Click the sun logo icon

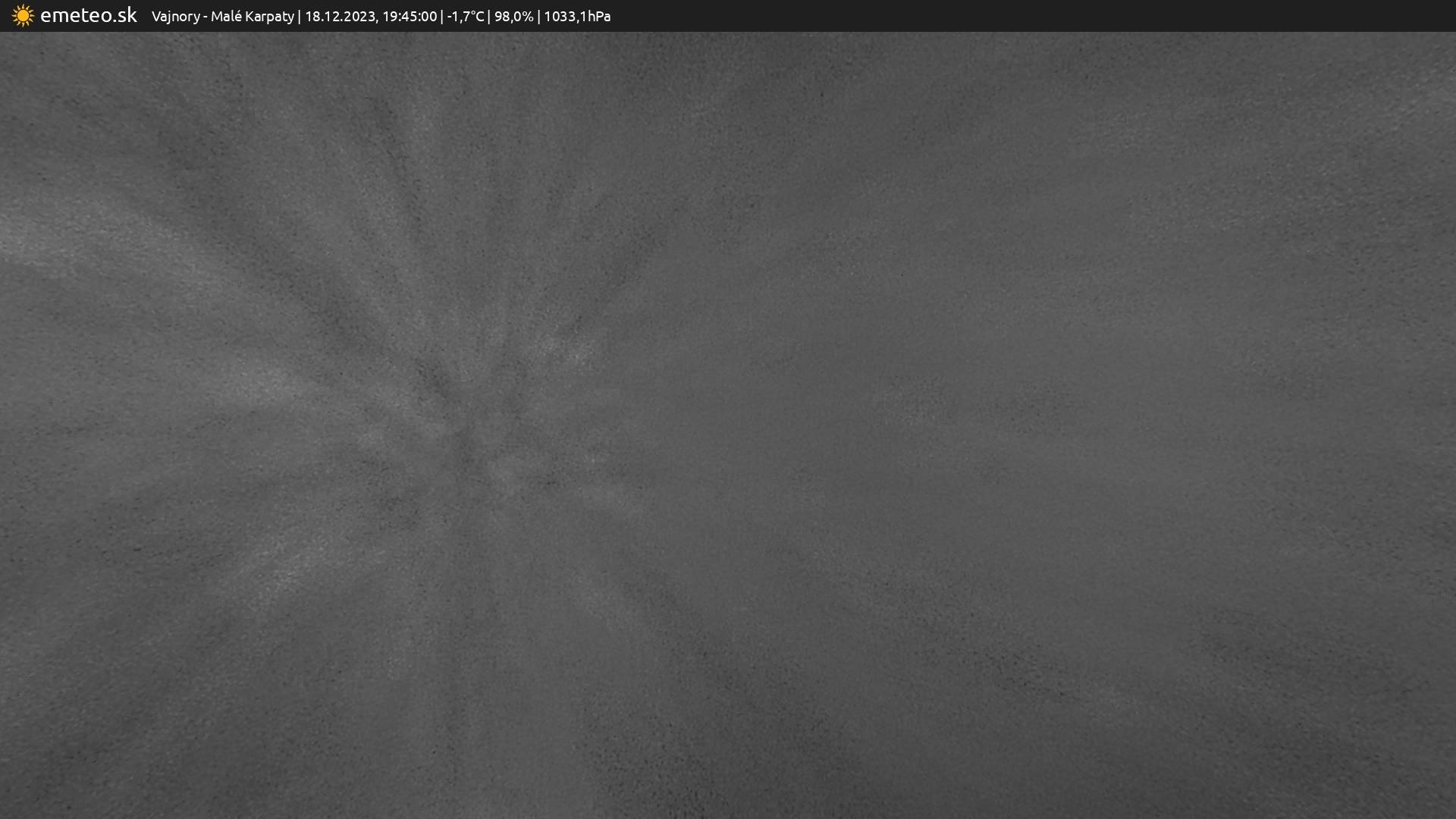tap(23, 16)
